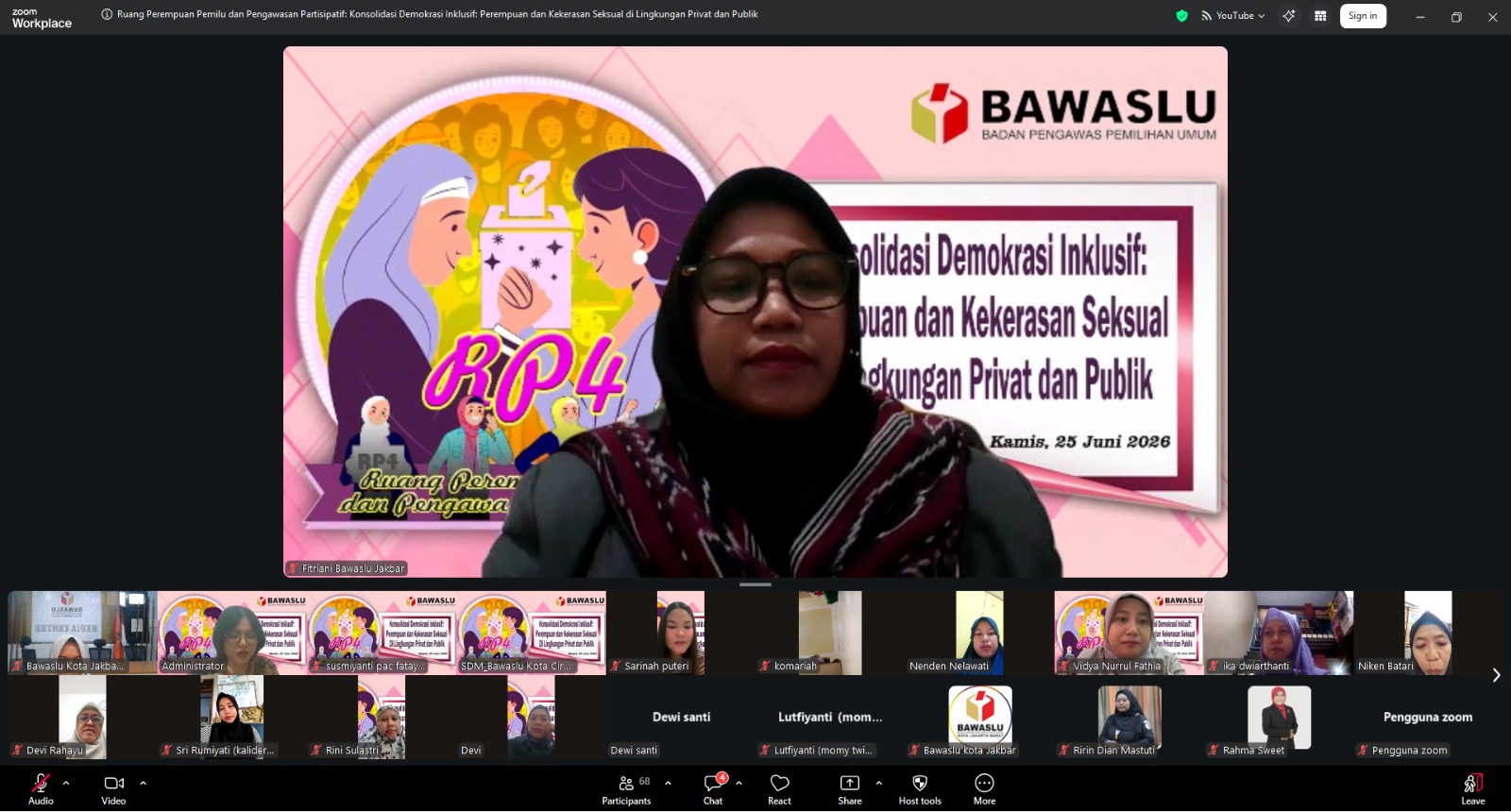
Task: Click muted mic icon on komariah tile
Action: click(765, 666)
